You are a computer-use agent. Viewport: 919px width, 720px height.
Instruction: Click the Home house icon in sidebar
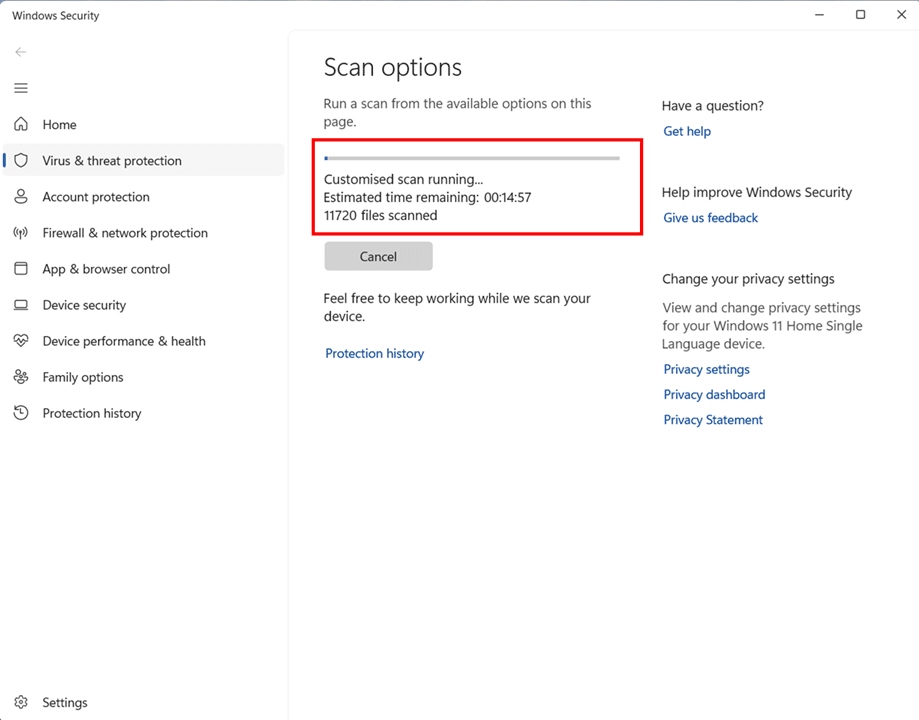(21, 125)
